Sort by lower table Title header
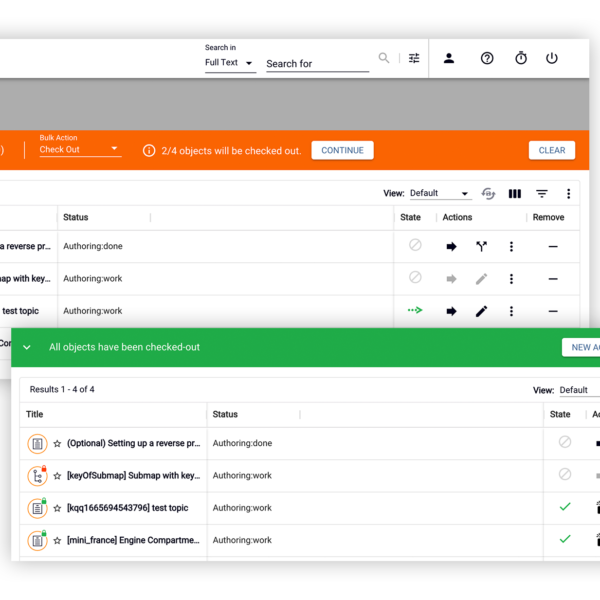Screen dimensions: 600x600 coord(34,414)
